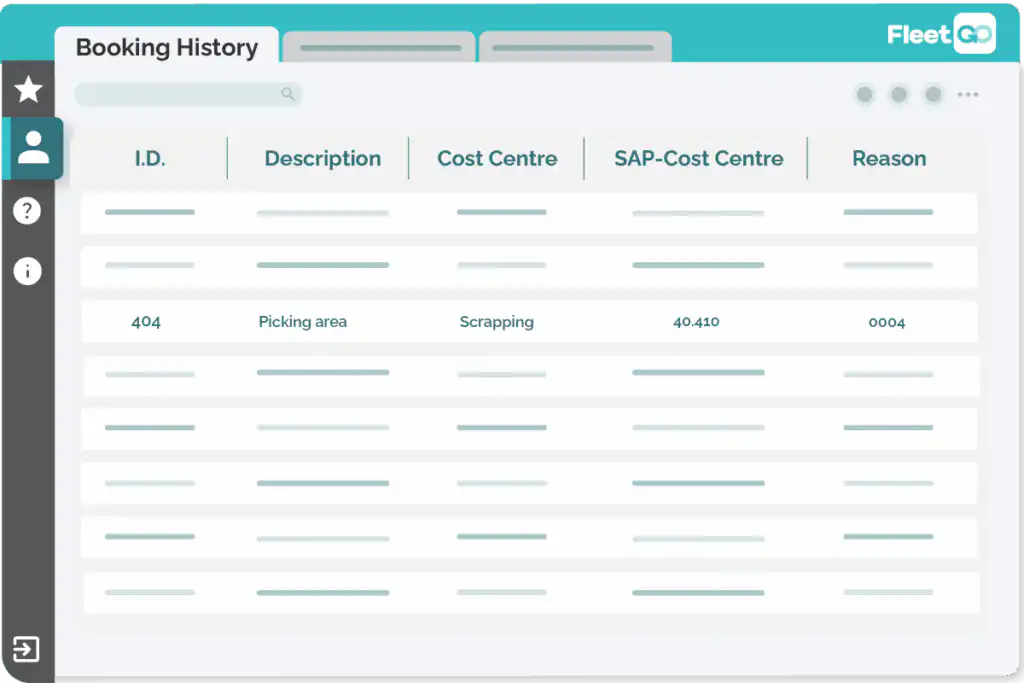Select the user profile sidebar icon
1024x683 pixels.
(33, 148)
